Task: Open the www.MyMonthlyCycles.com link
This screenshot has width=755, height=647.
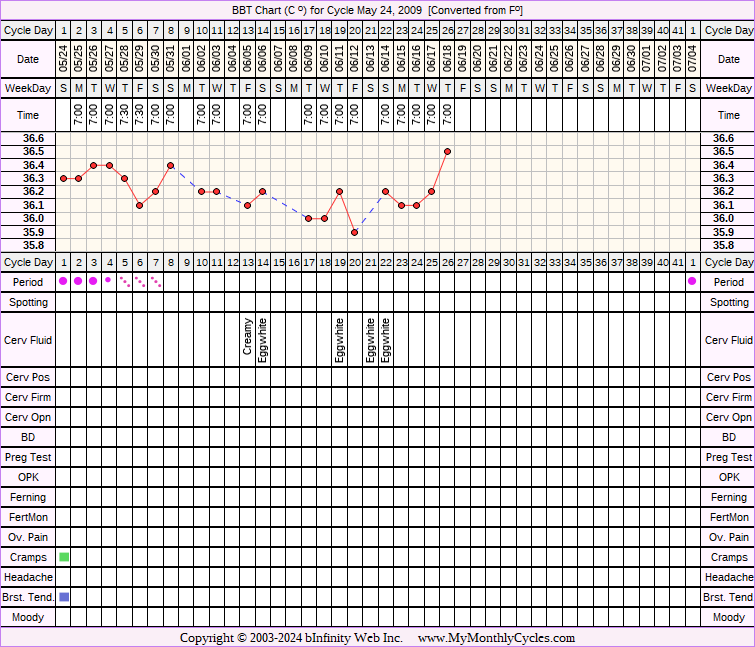Action: point(496,637)
